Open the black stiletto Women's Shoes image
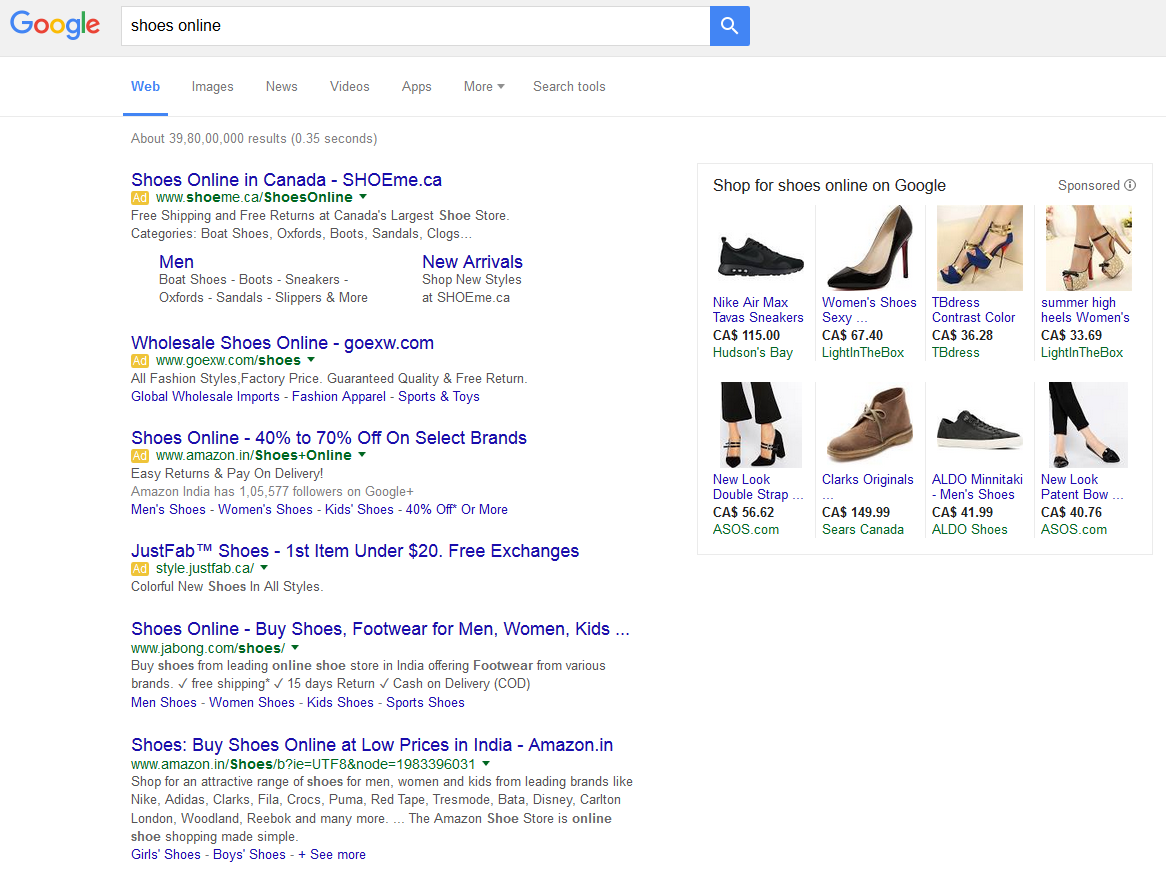 (869, 249)
